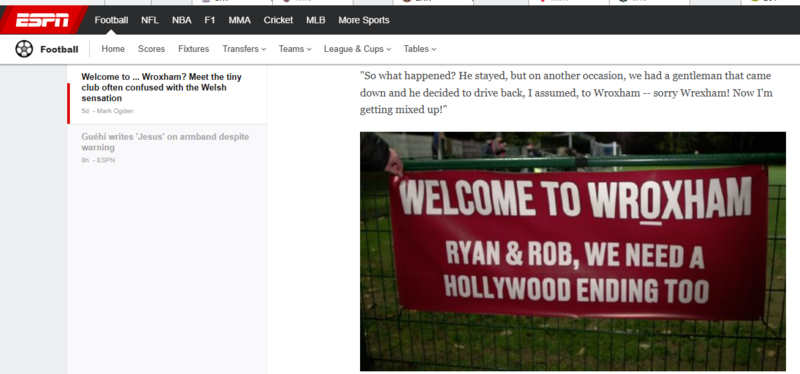
Task: Select F1 in top navigation
Action: tap(210, 20)
